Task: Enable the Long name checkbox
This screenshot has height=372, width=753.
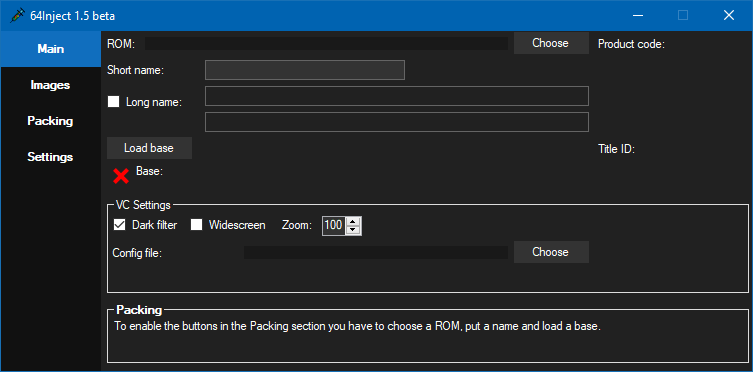Action: [x=113, y=102]
